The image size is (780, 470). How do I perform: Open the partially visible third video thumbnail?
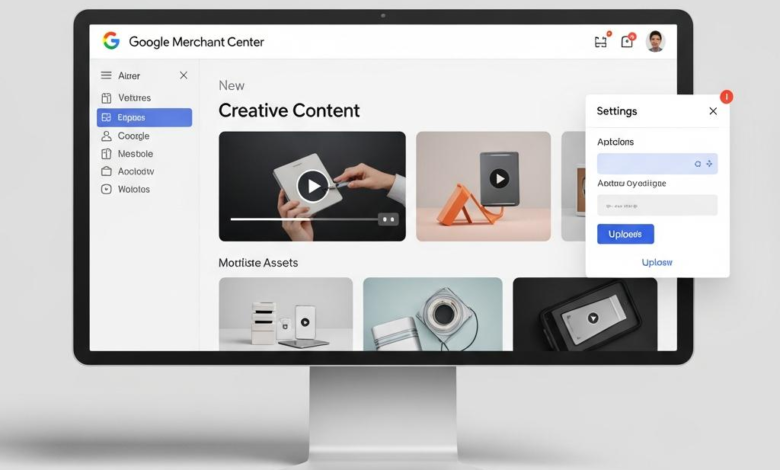click(x=573, y=186)
